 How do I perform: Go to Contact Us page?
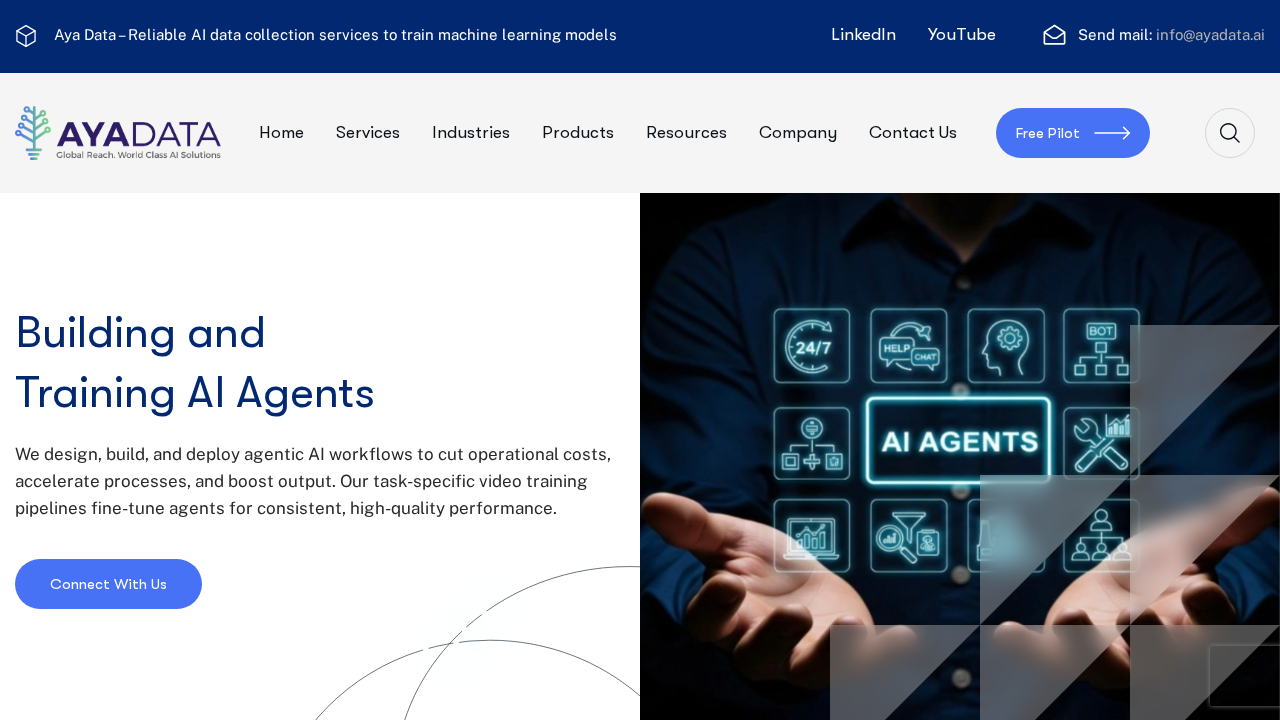tap(912, 133)
